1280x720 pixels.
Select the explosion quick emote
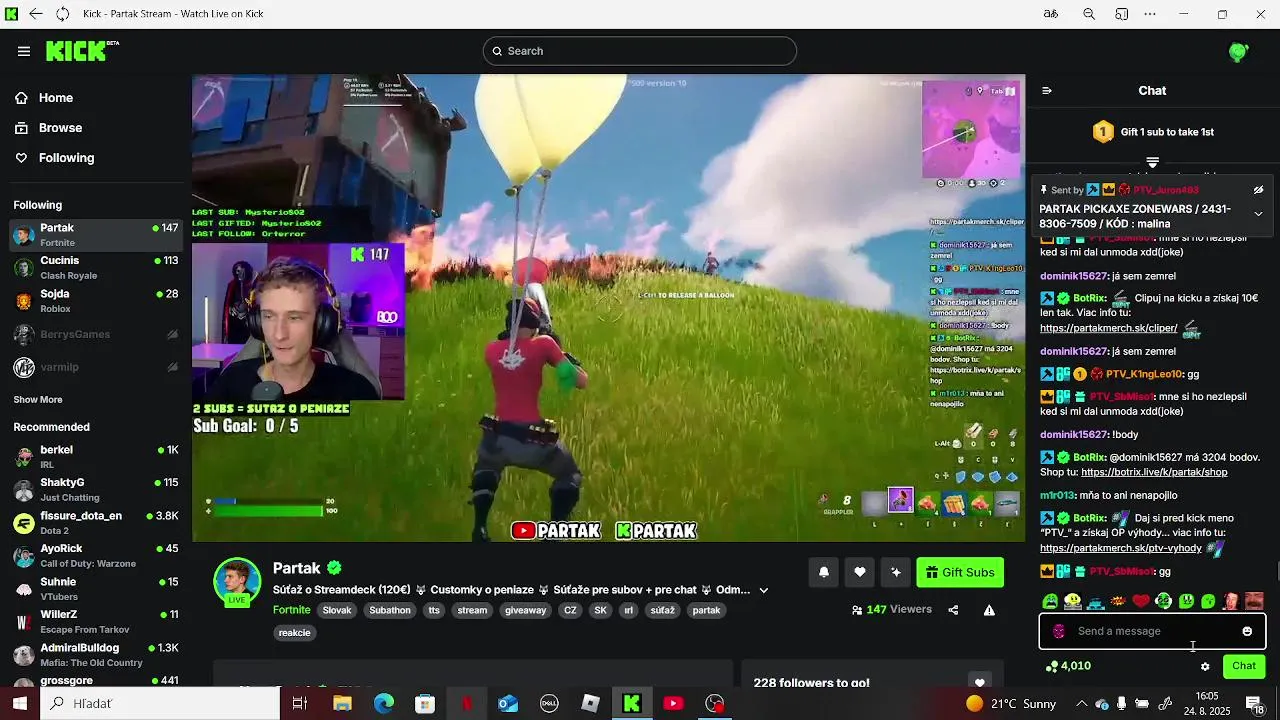click(1118, 601)
